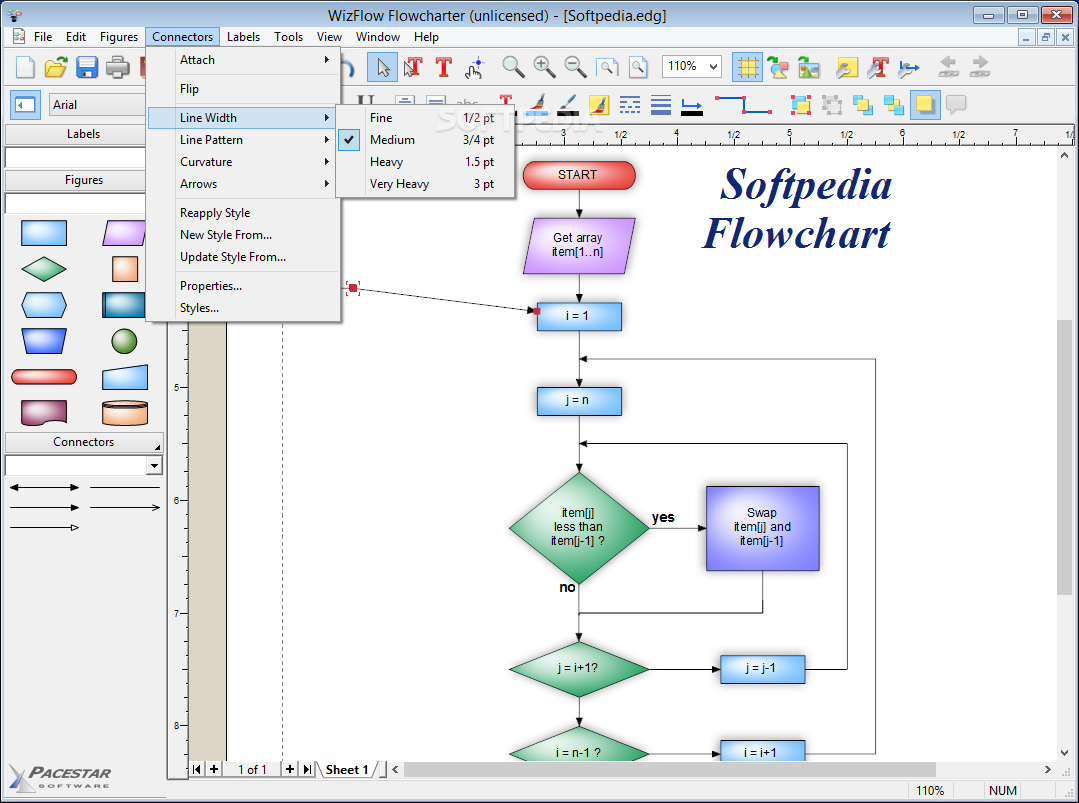The height and width of the screenshot is (803, 1079).
Task: Zoom out with the minus magnifier
Action: click(x=575, y=67)
